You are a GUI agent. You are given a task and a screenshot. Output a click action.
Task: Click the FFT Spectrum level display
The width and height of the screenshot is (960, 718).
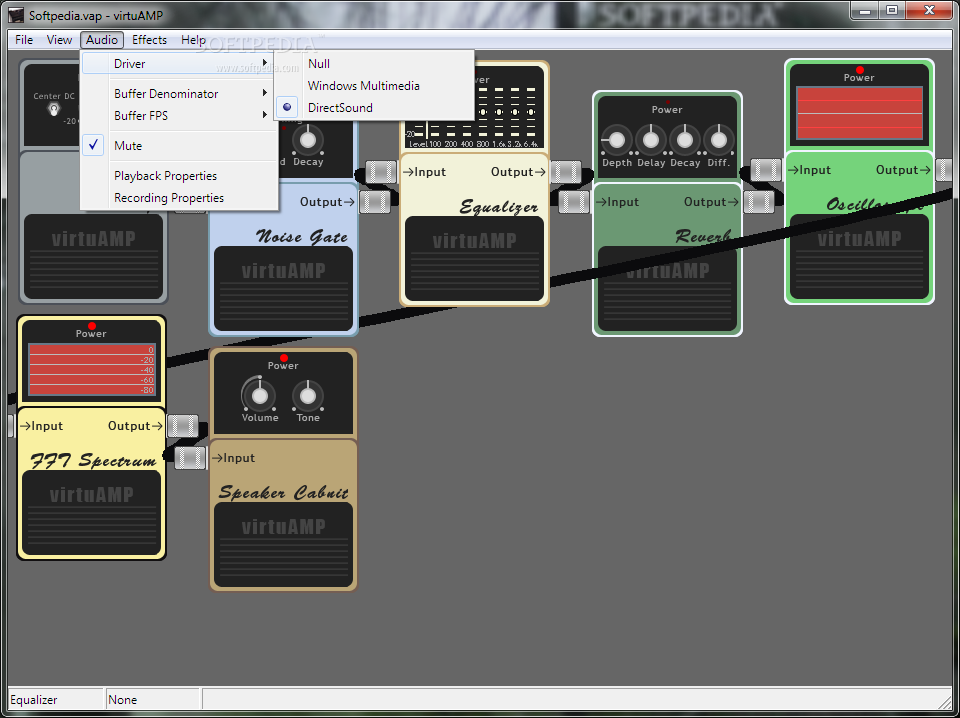[x=92, y=370]
